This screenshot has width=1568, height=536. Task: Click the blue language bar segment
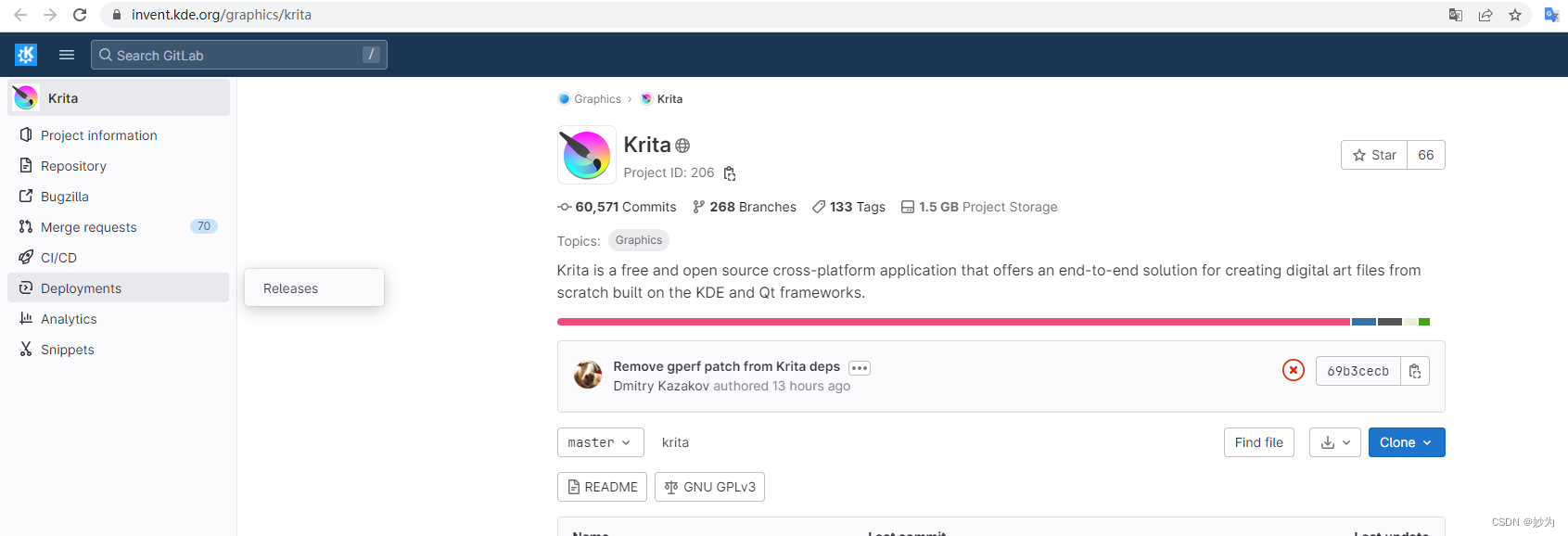tap(1363, 322)
